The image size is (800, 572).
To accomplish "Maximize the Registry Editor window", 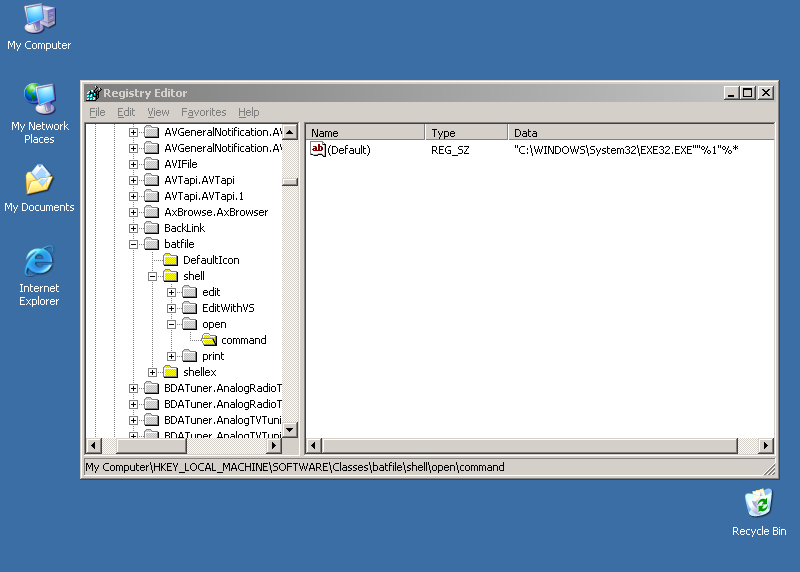I will tap(747, 93).
